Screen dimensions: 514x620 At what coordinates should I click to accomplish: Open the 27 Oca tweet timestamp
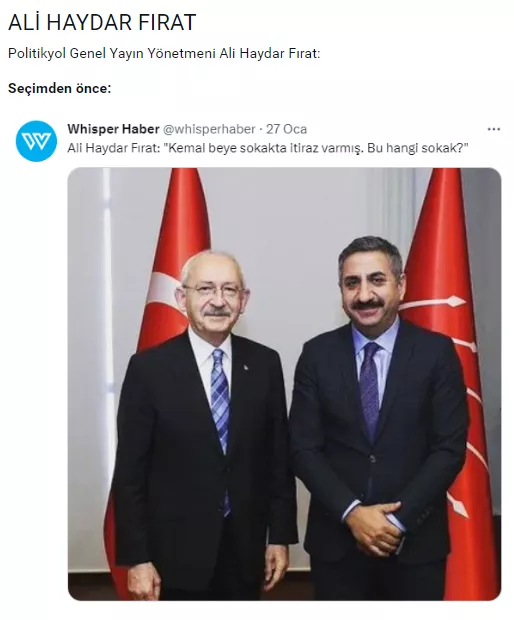coord(286,129)
